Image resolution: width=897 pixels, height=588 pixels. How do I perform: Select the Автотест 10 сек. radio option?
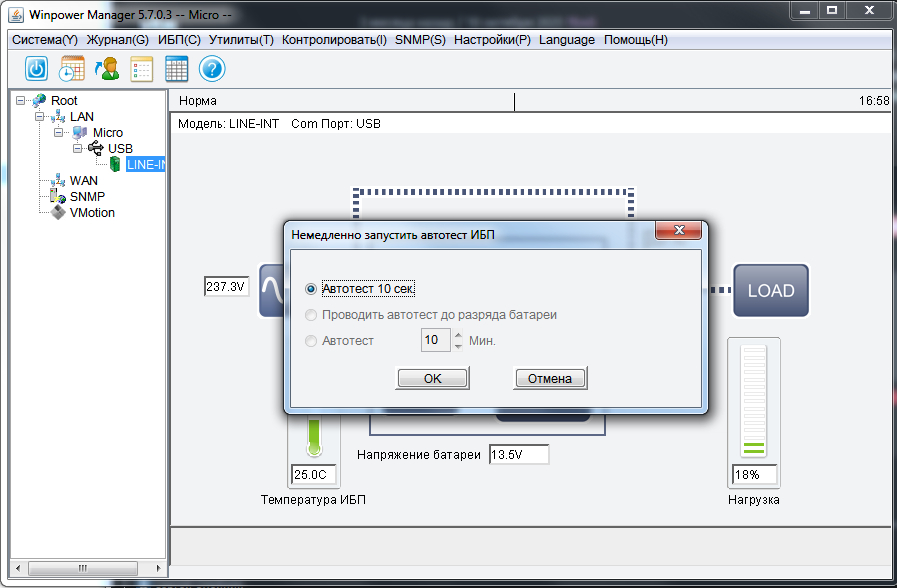[311, 289]
